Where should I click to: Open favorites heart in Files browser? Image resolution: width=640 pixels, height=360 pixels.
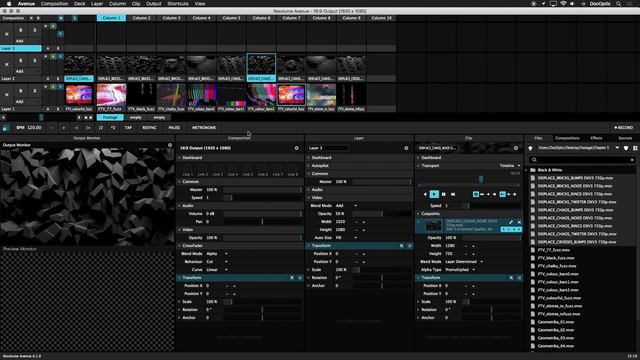pyautogui.click(x=626, y=148)
